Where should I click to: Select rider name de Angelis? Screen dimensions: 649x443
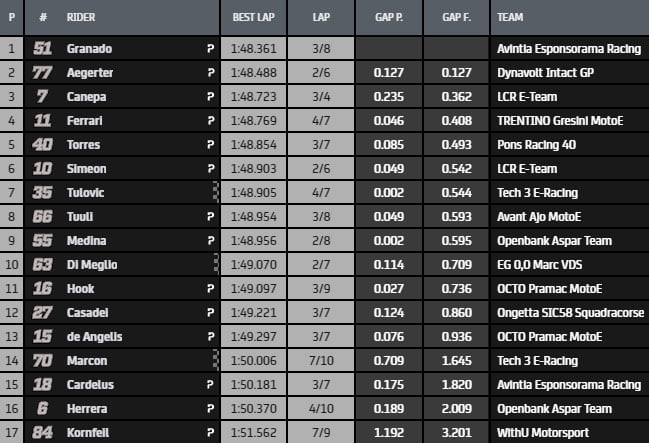coord(95,336)
